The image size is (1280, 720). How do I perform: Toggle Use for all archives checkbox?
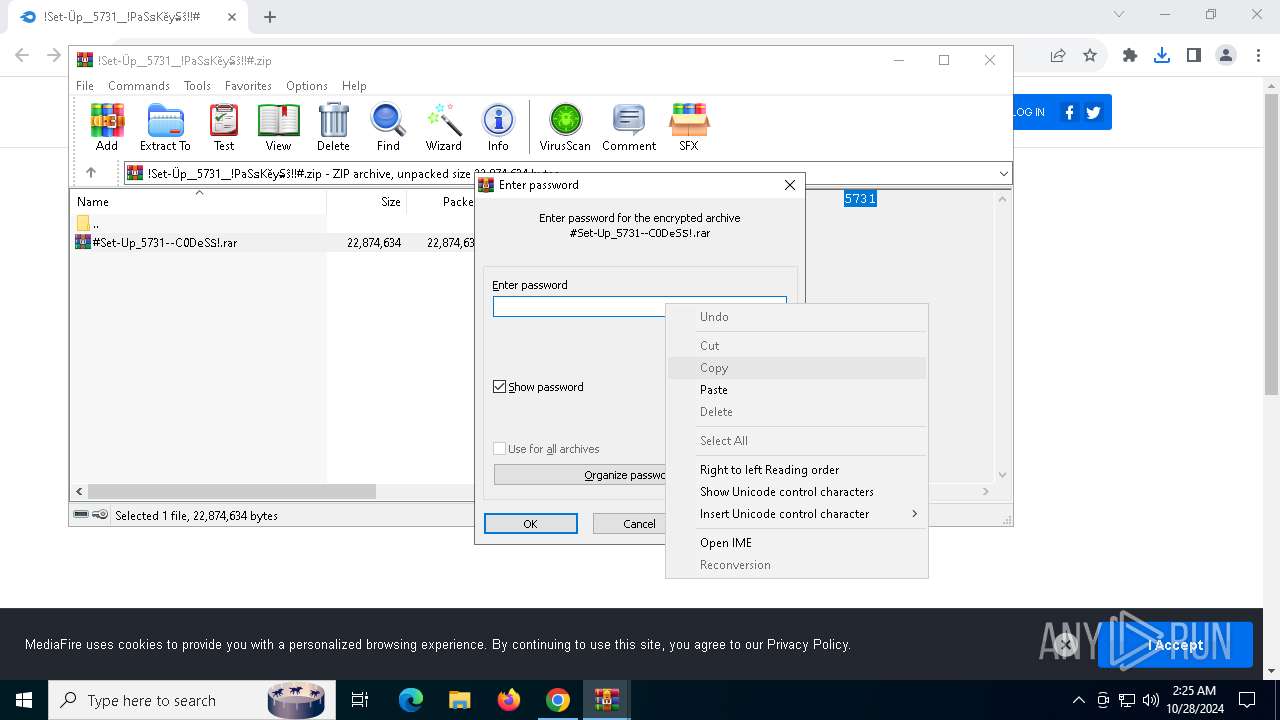tap(500, 449)
